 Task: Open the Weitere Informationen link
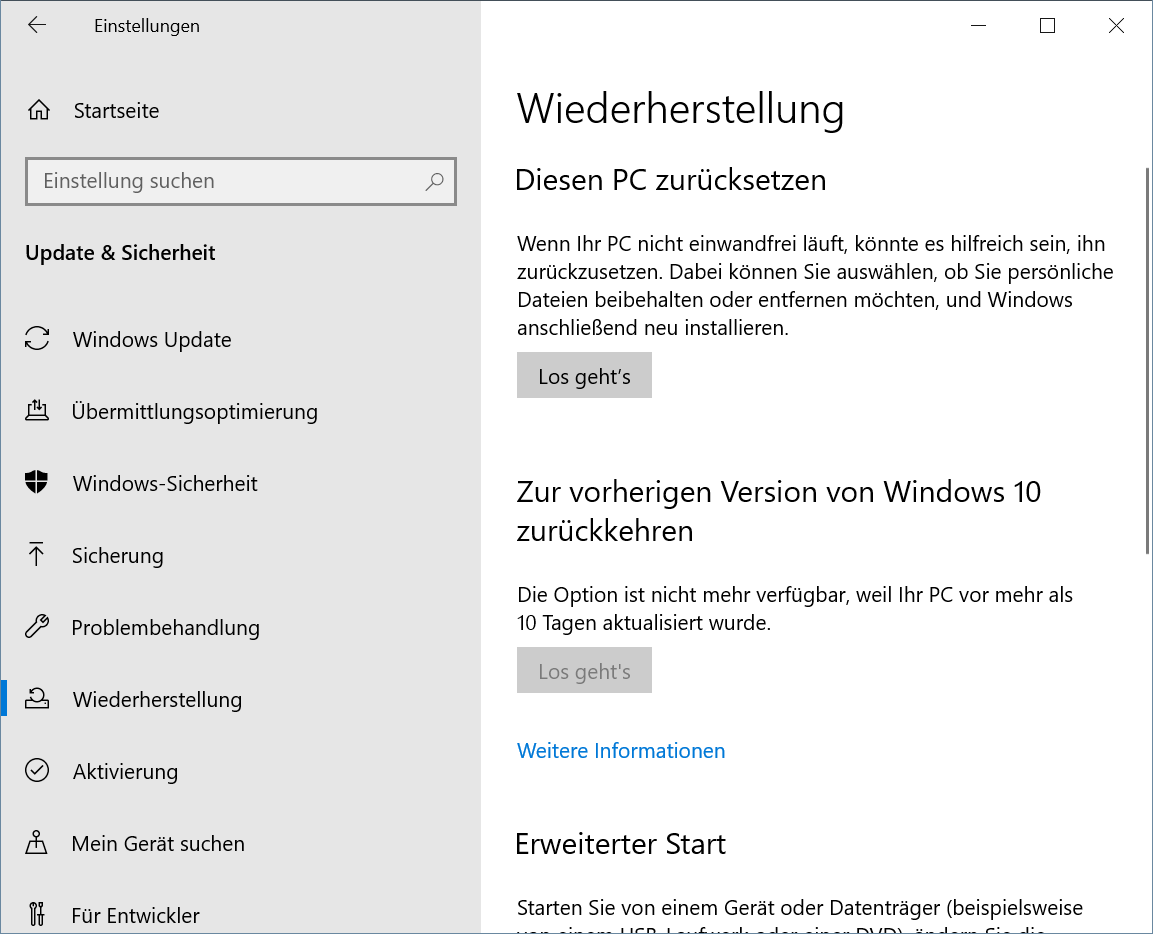click(x=621, y=751)
